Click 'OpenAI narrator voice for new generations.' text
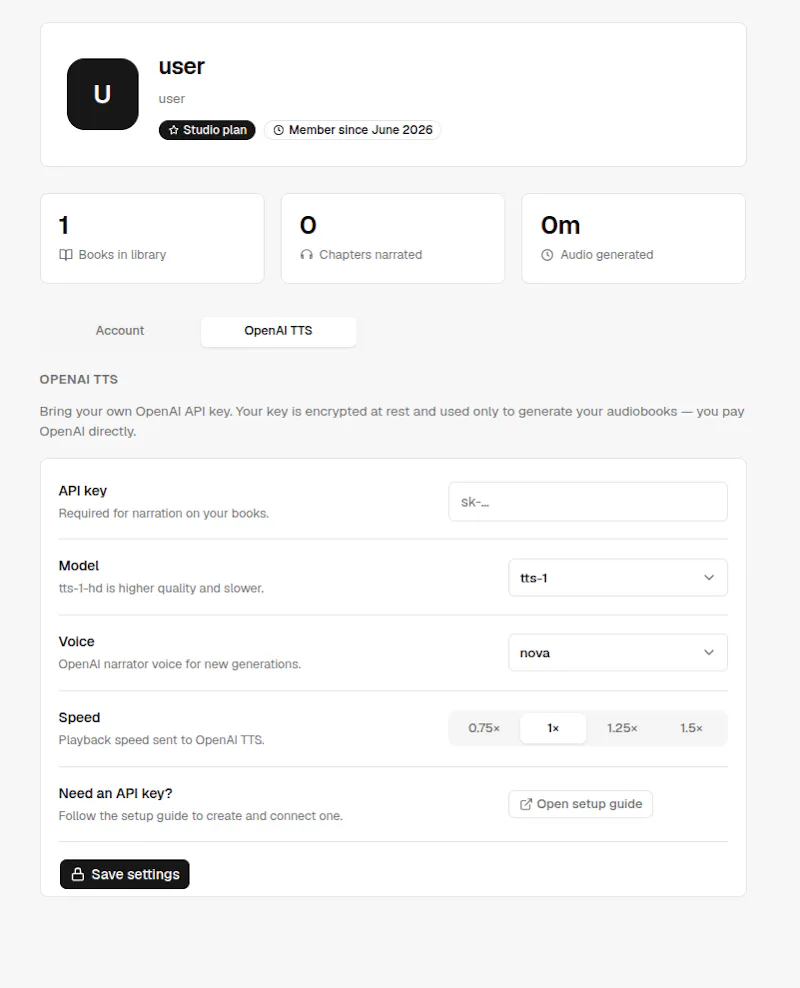Screen dimensions: 800x988 180,664
